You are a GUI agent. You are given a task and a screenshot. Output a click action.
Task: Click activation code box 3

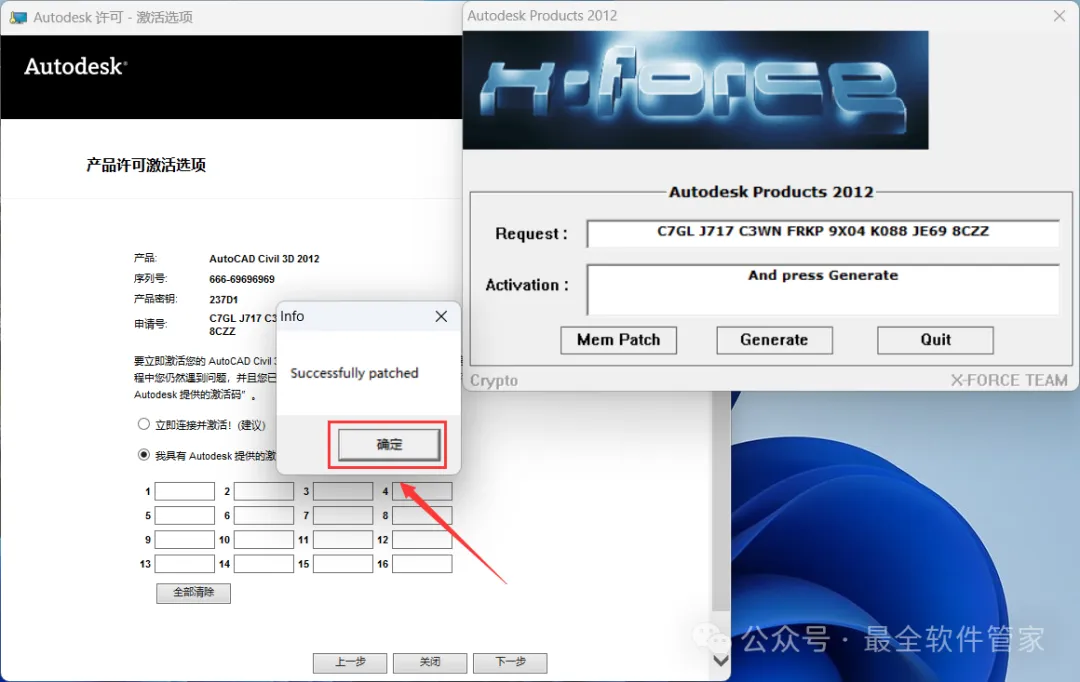click(343, 491)
